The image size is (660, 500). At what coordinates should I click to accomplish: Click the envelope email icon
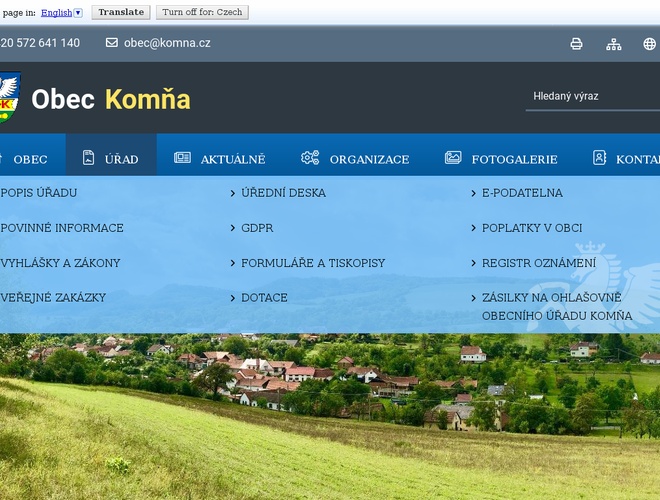click(112, 43)
